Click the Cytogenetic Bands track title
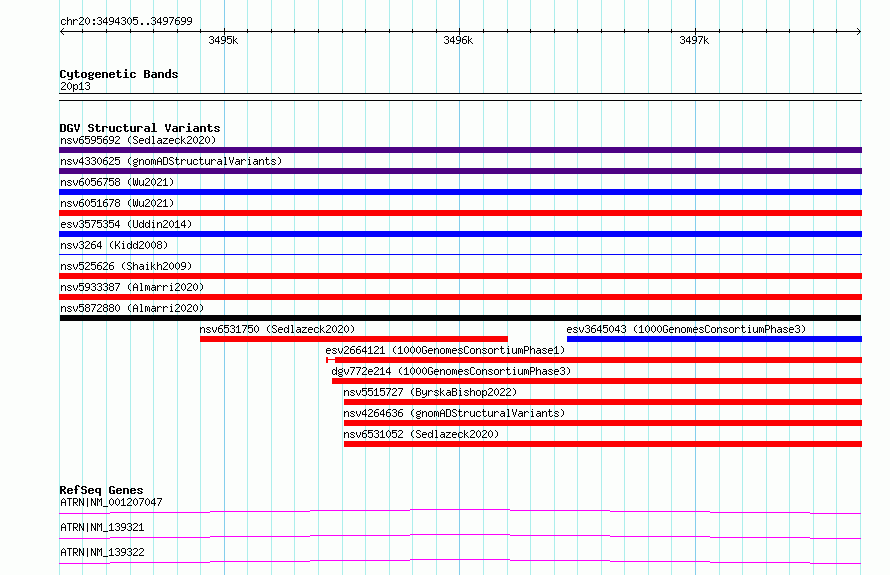 119,74
